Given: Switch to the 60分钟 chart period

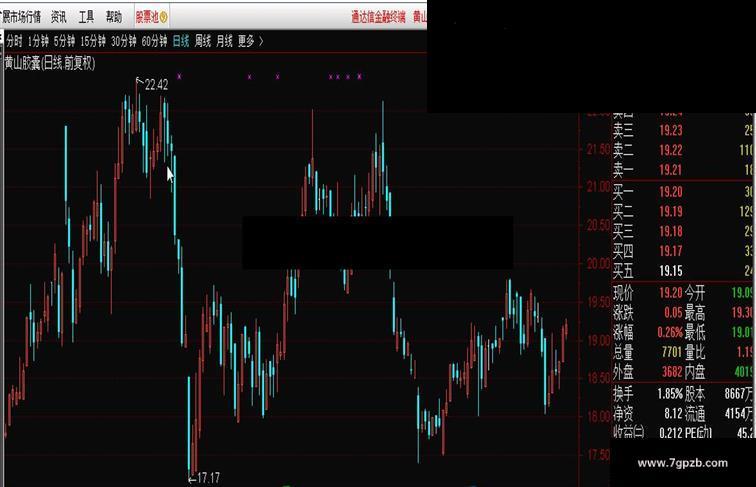Looking at the screenshot, I should coord(154,41).
